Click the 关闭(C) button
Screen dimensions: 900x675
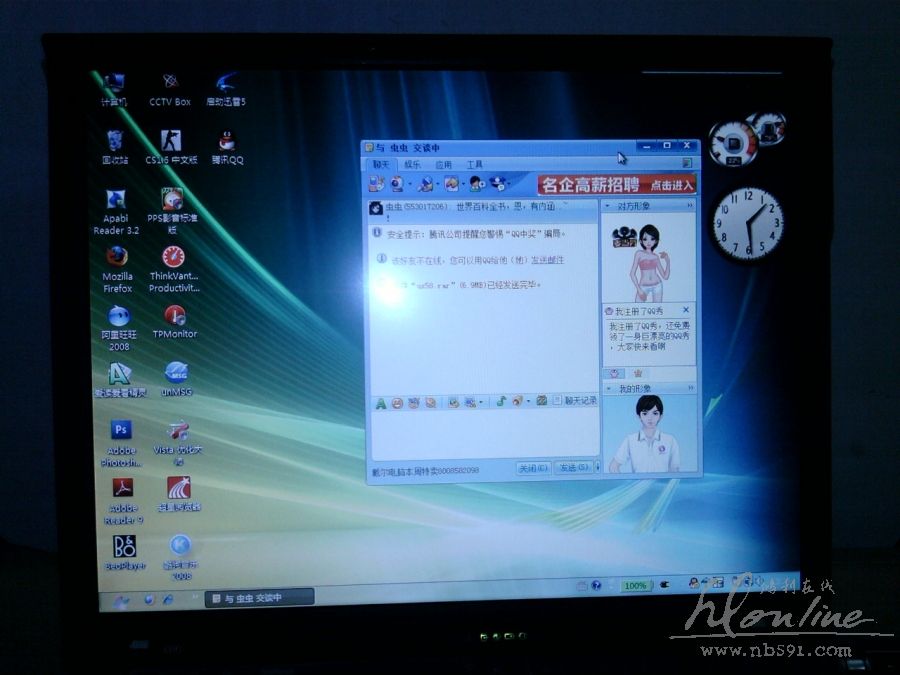[533, 468]
